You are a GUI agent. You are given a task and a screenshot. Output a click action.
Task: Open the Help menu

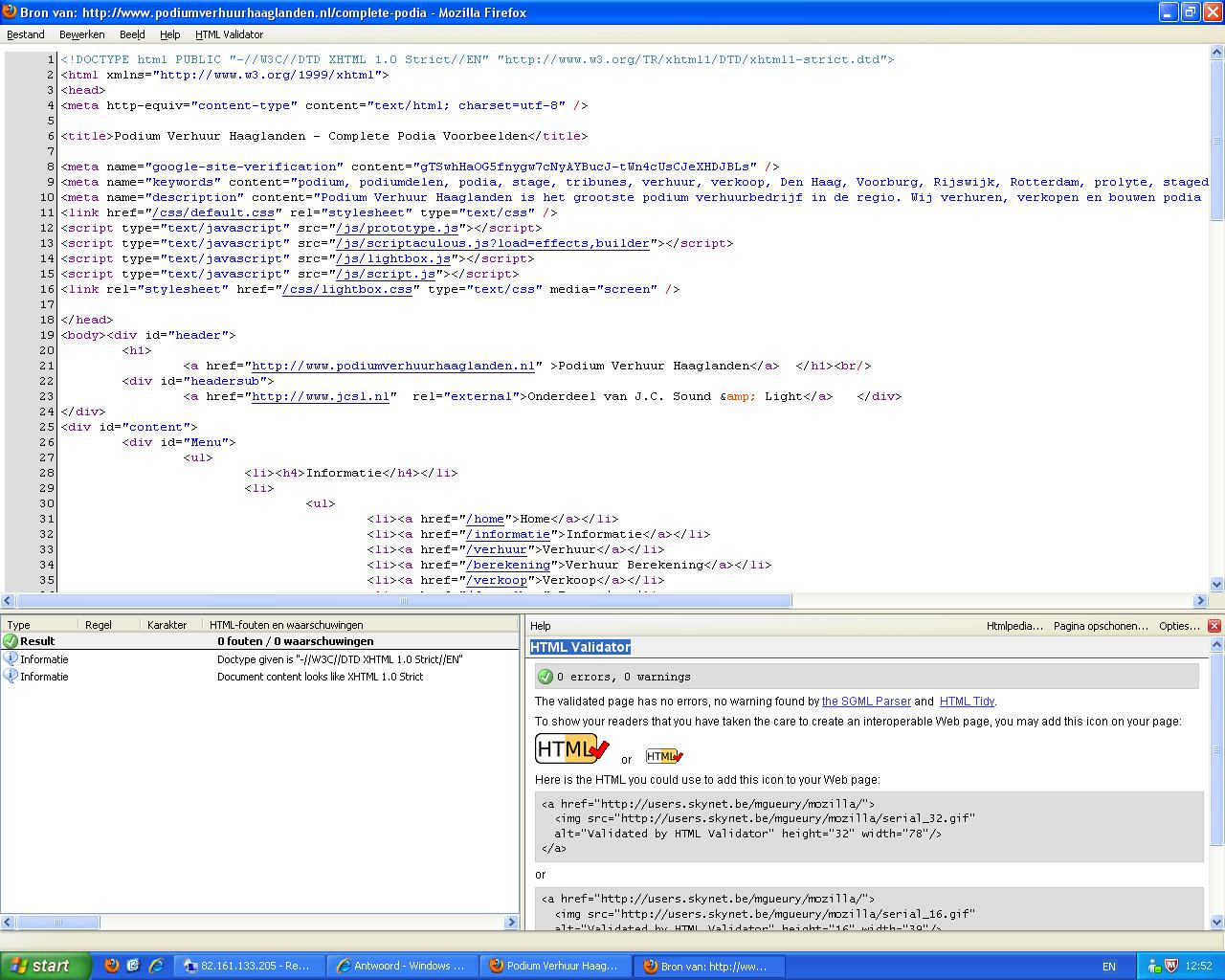169,34
